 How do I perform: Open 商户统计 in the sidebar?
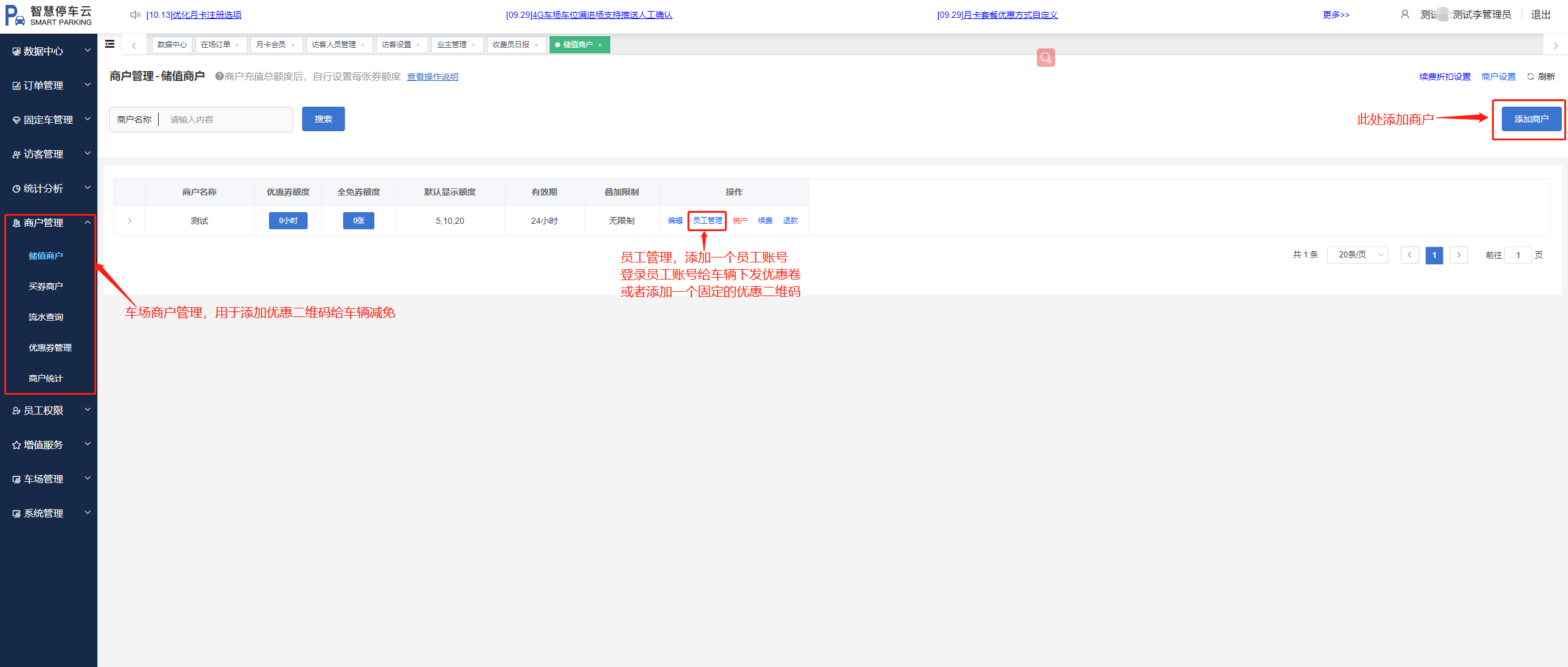coord(46,378)
